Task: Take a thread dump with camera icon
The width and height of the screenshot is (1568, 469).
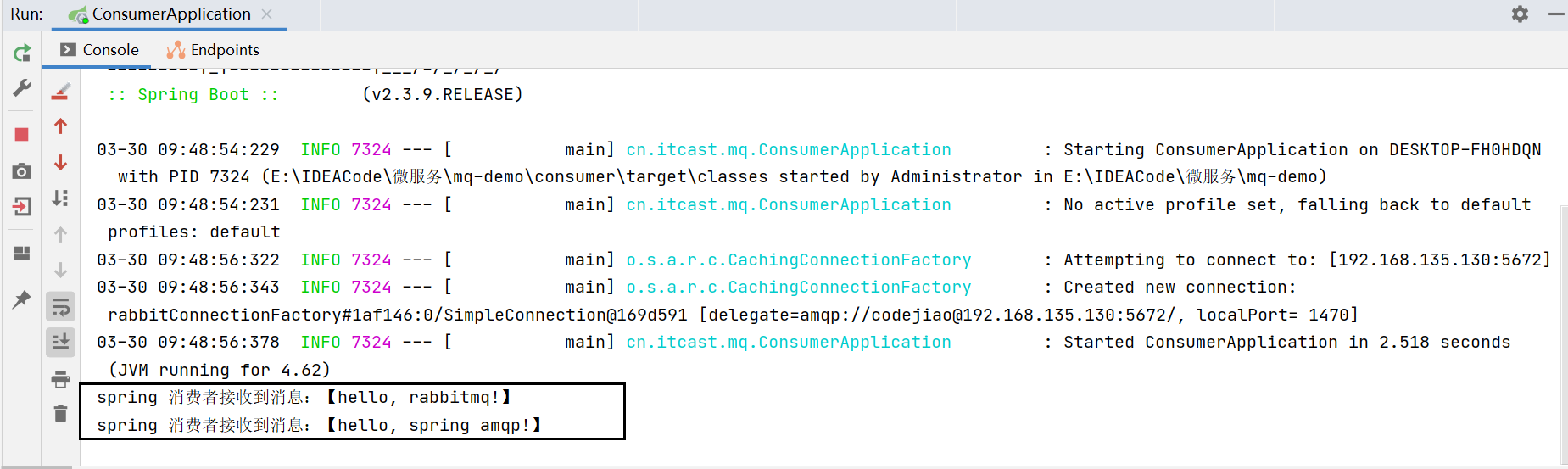Action: pyautogui.click(x=22, y=171)
